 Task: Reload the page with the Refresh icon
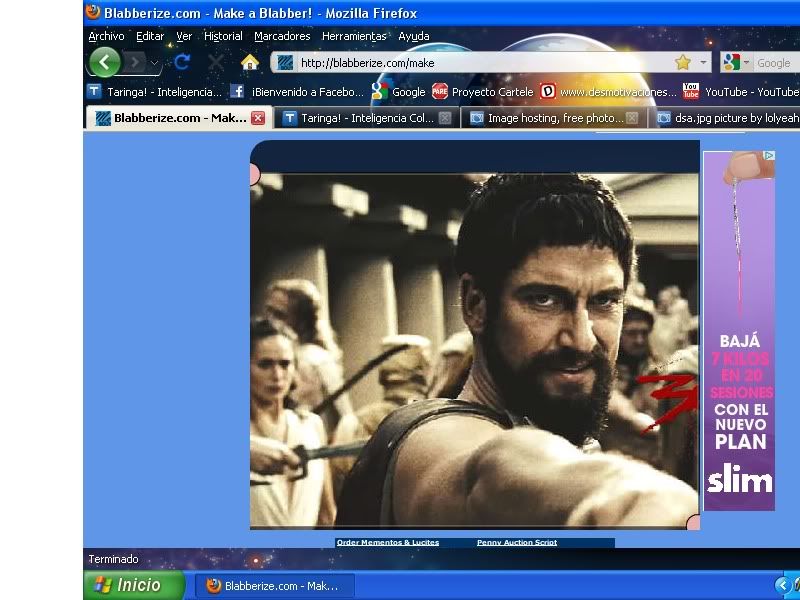(x=182, y=62)
